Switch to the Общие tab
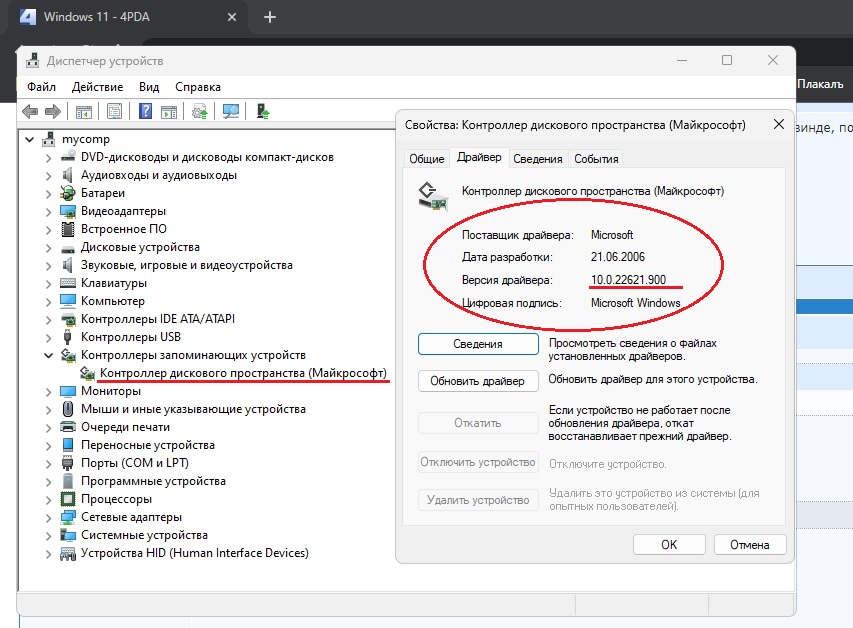The image size is (853, 628). click(x=427, y=158)
